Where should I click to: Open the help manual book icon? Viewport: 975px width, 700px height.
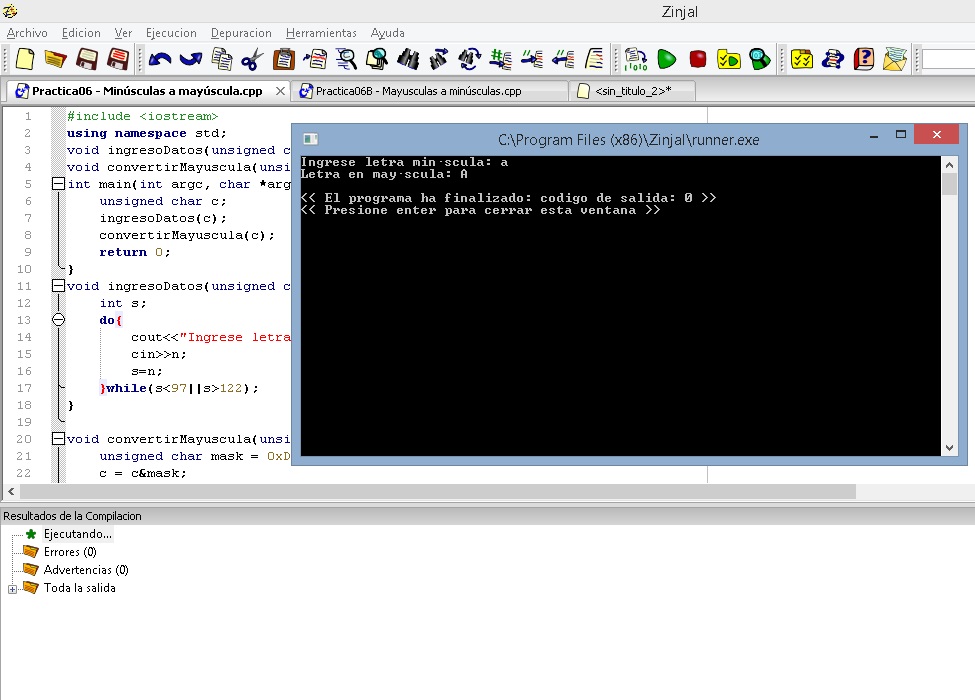(x=866, y=59)
